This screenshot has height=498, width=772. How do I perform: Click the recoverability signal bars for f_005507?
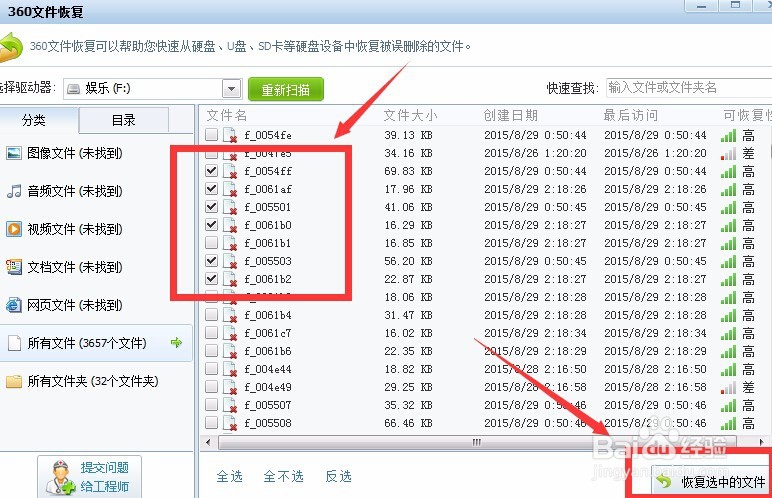click(728, 406)
